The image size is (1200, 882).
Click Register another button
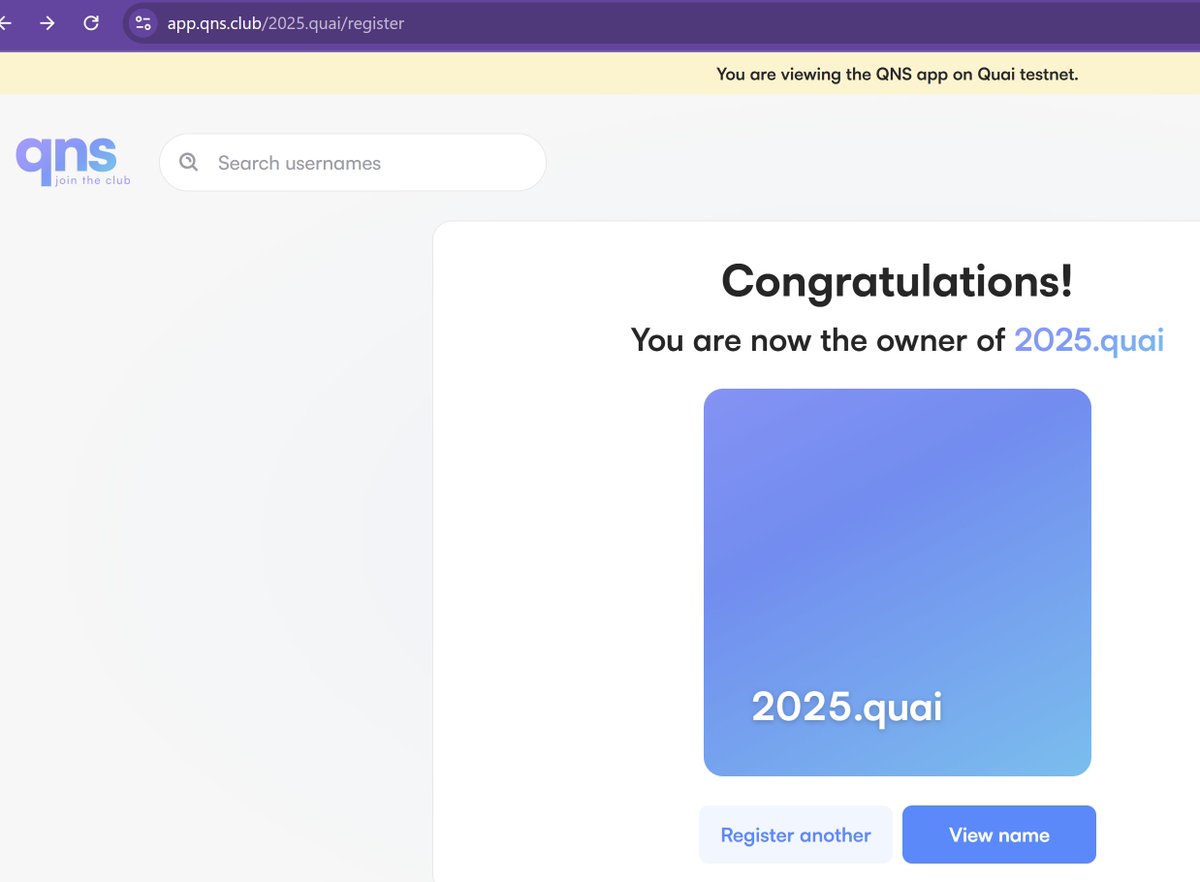[795, 835]
